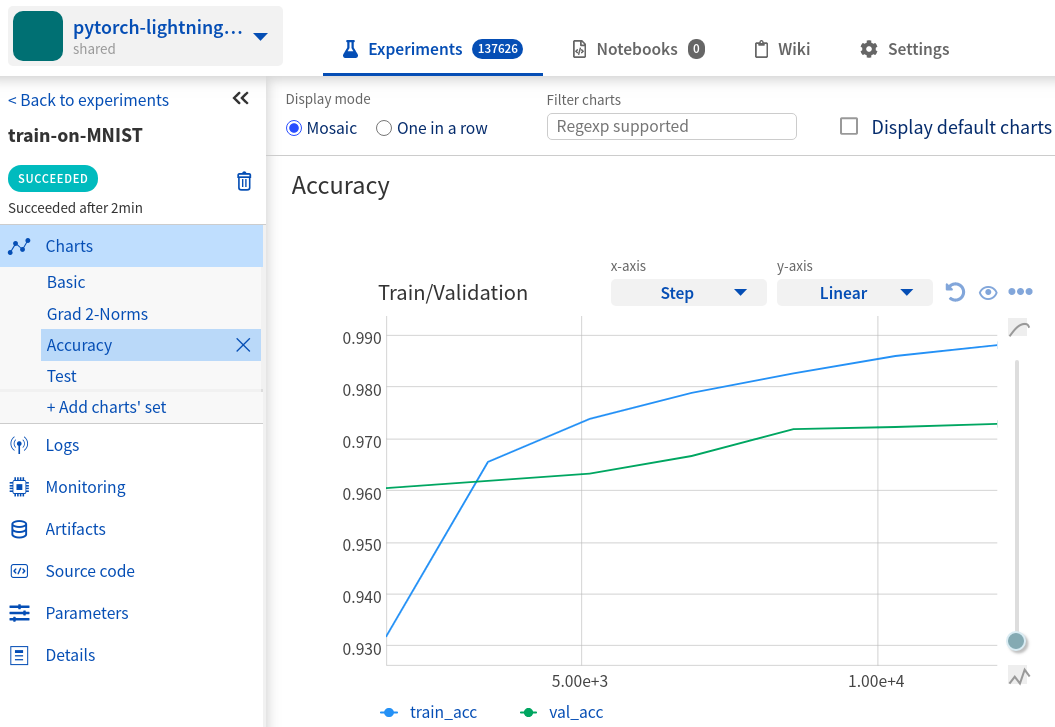Viewport: 1055px width, 727px height.
Task: Reset zoom on the Train/Validation chart
Action: [954, 291]
